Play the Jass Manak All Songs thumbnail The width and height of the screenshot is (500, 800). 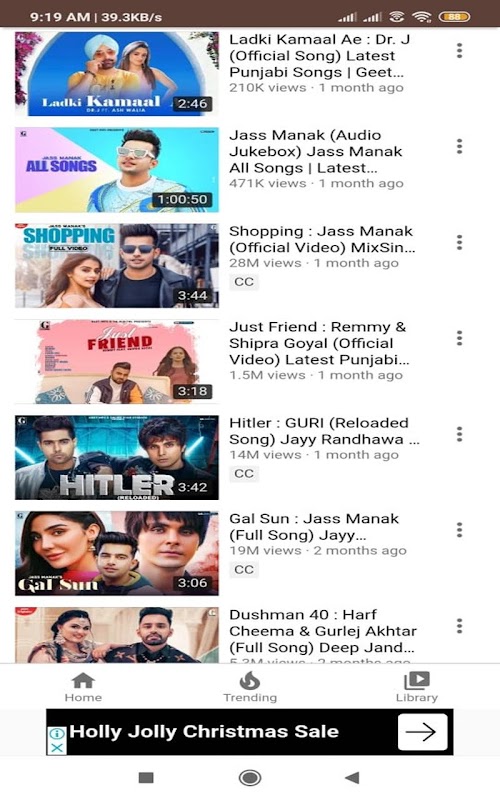tap(117, 170)
